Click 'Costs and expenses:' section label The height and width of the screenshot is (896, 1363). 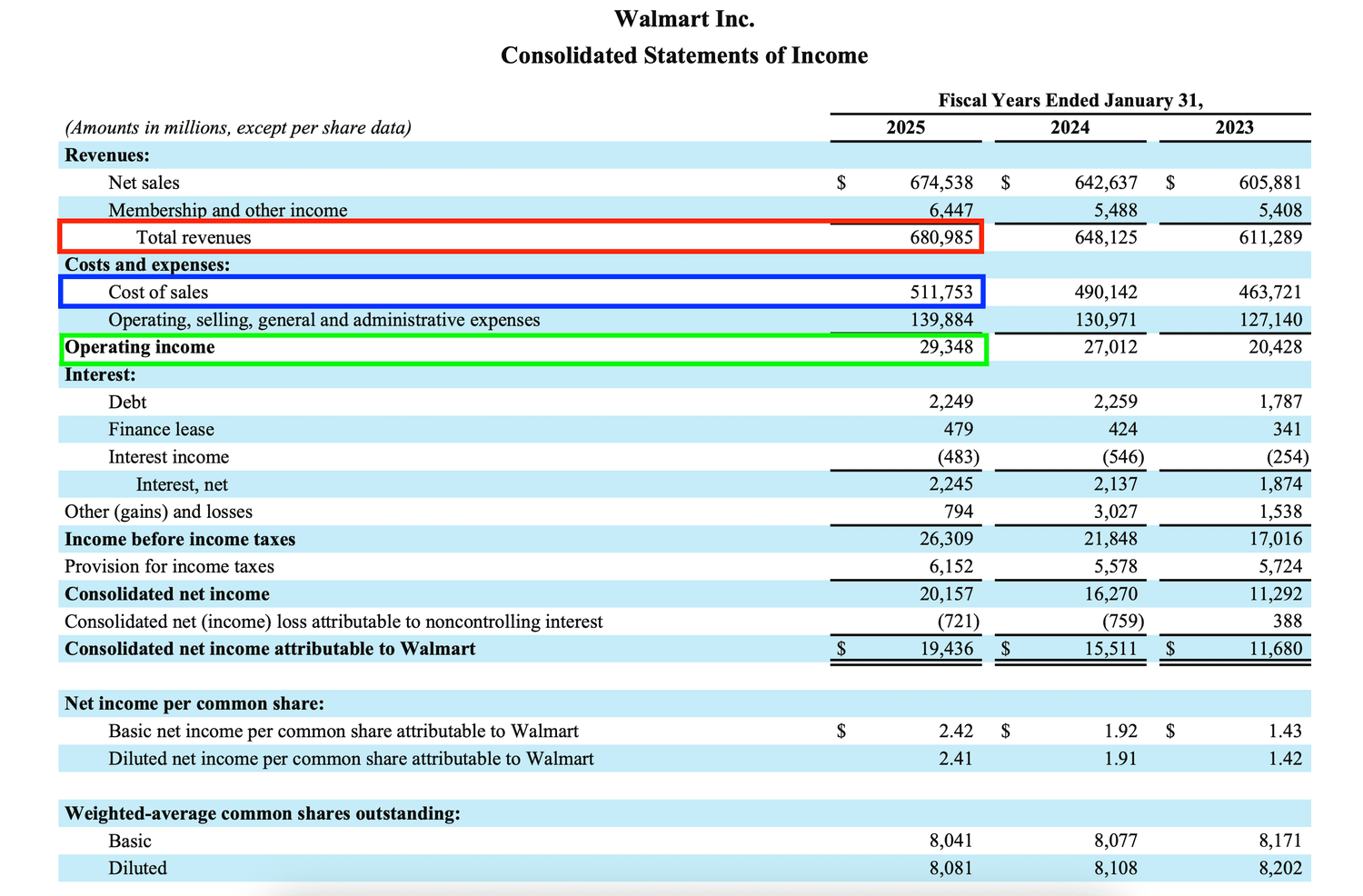point(147,264)
